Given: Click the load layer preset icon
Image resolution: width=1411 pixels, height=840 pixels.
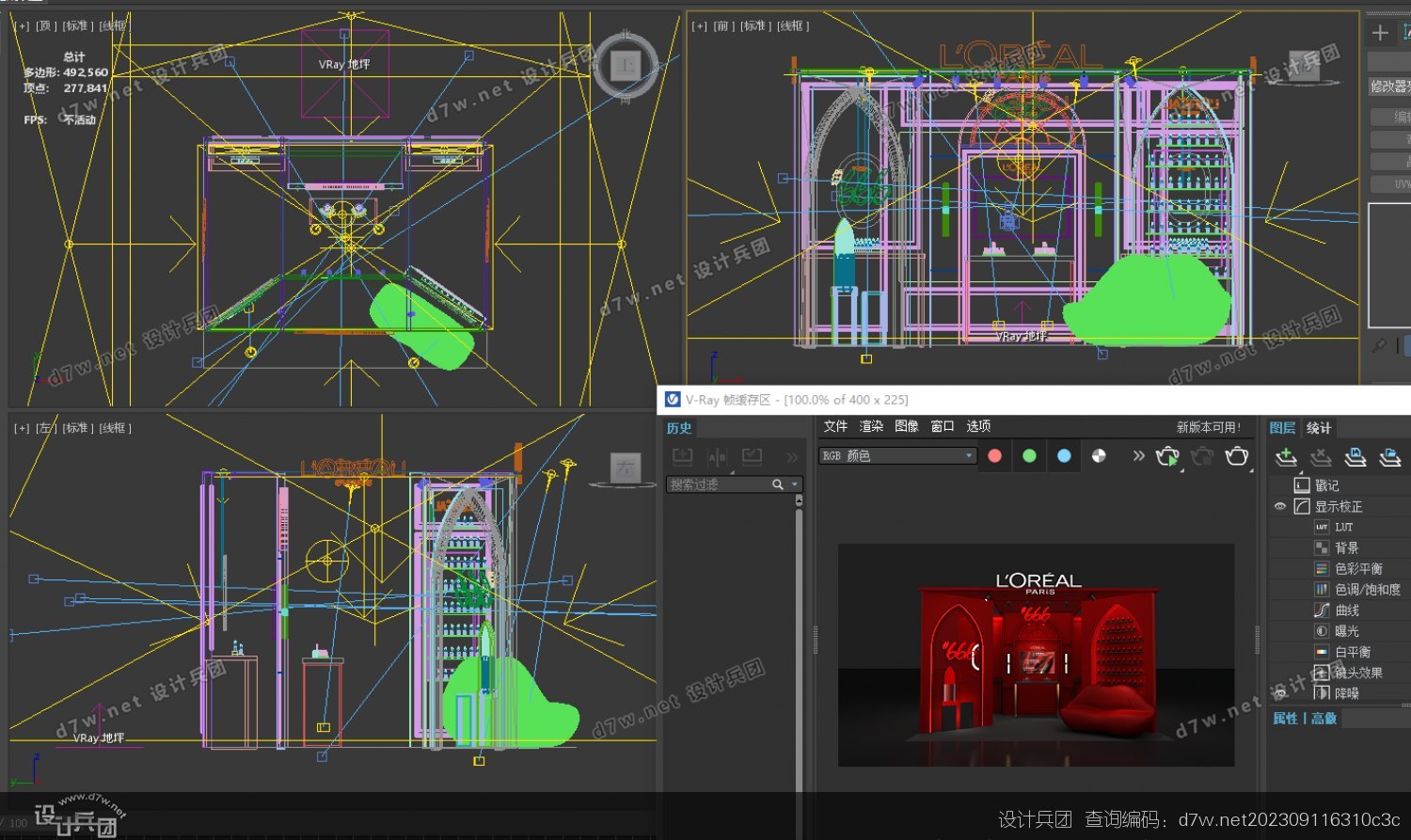Looking at the screenshot, I should [x=1390, y=457].
